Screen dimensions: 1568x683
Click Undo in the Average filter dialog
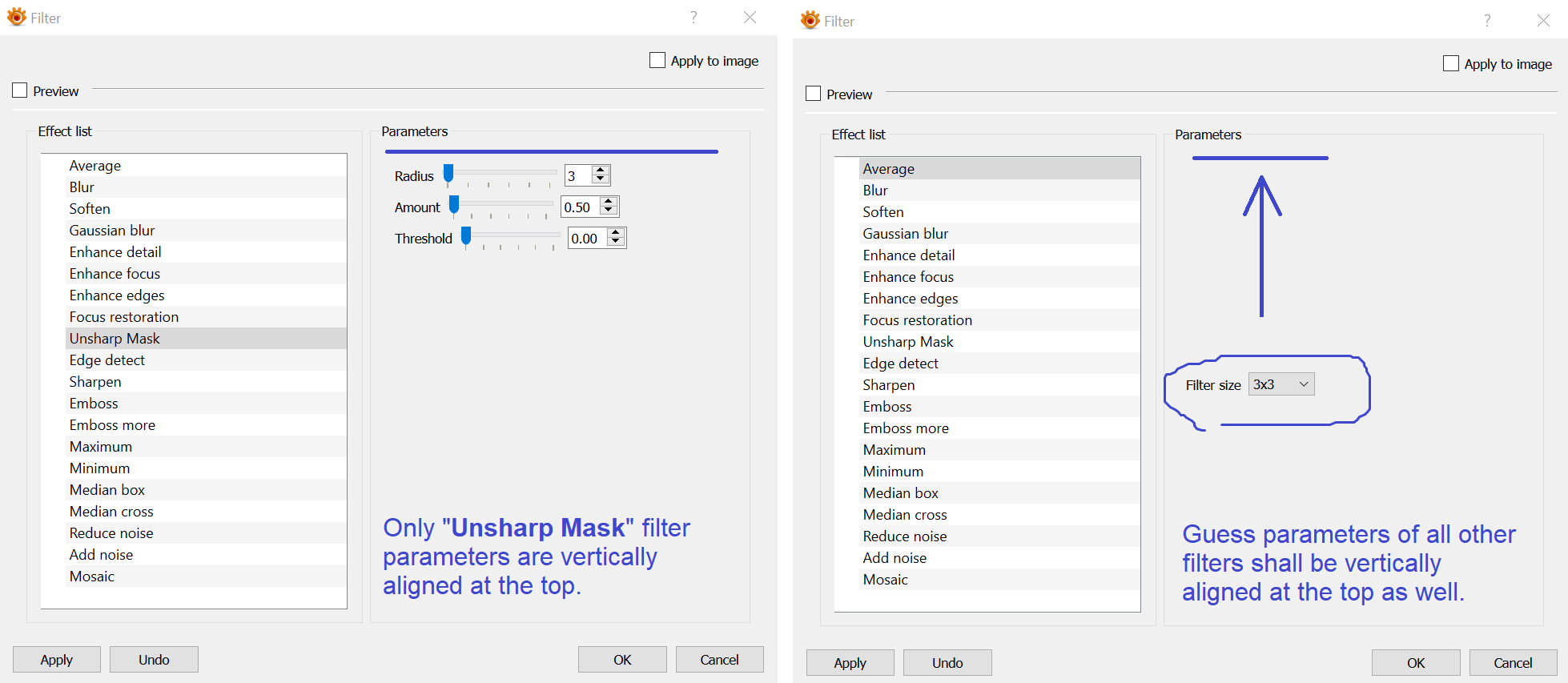coord(947,663)
